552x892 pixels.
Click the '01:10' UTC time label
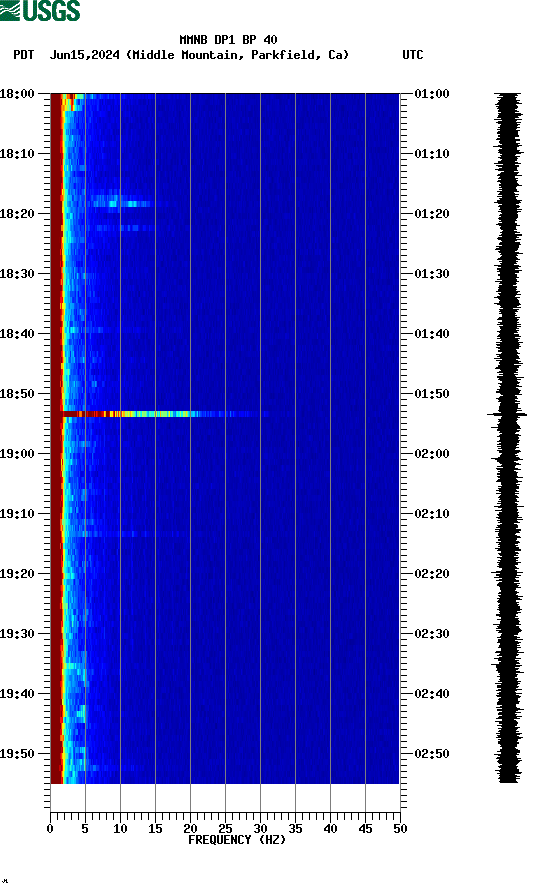pos(432,154)
